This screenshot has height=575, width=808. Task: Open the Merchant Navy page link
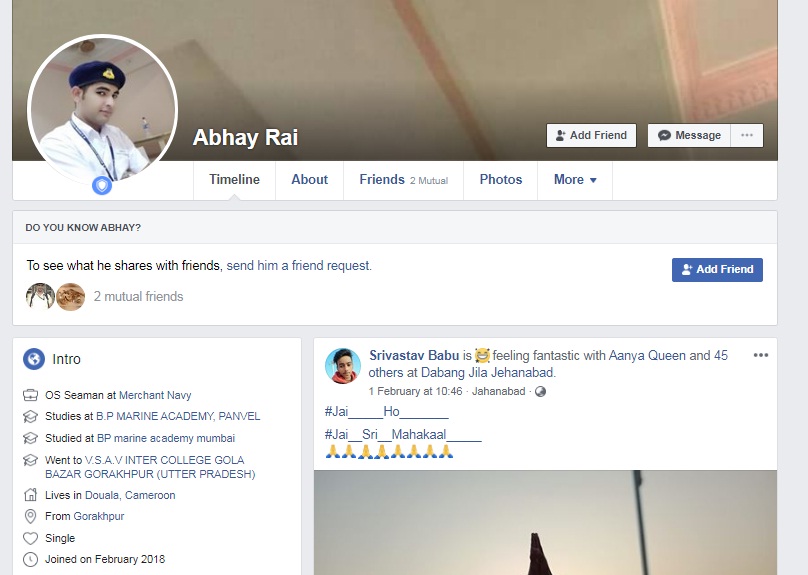coord(155,395)
